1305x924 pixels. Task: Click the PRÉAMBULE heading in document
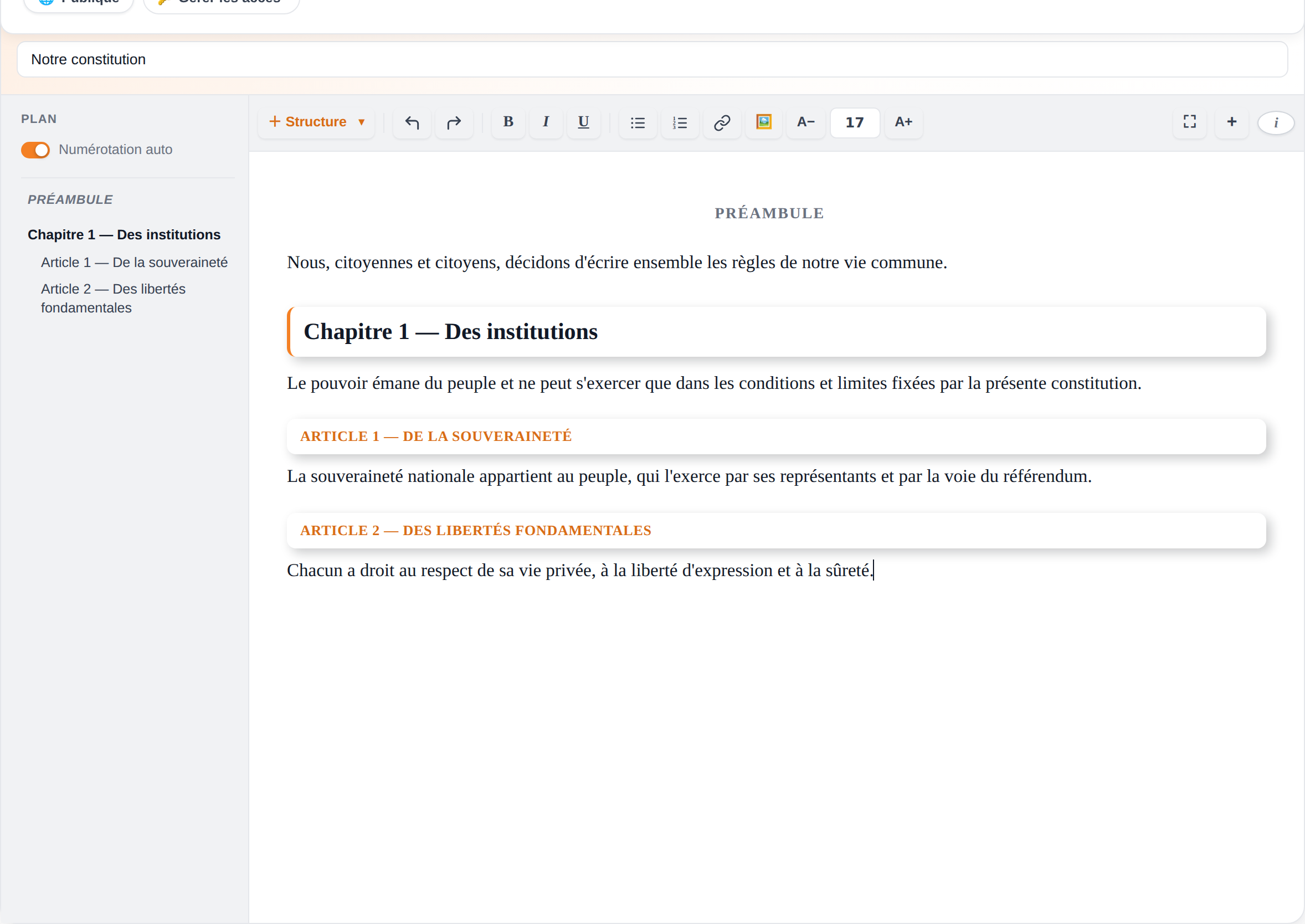tap(769, 213)
